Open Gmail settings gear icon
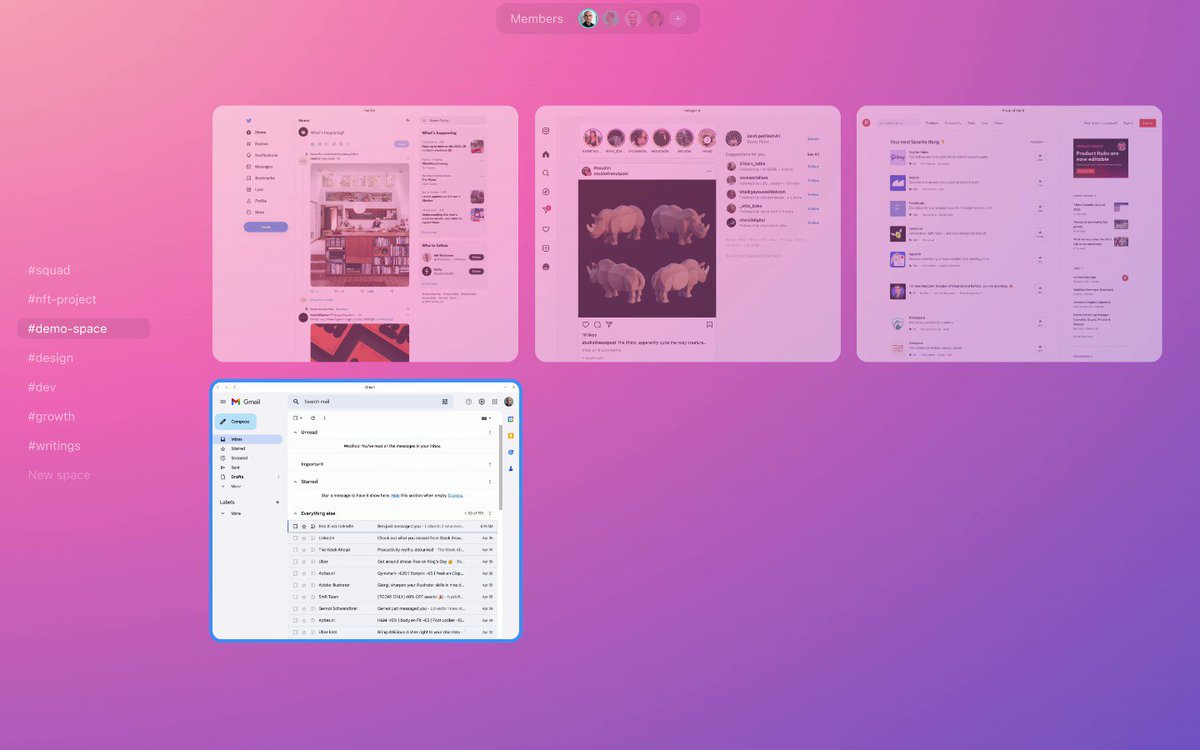The width and height of the screenshot is (1200, 750). tap(481, 401)
